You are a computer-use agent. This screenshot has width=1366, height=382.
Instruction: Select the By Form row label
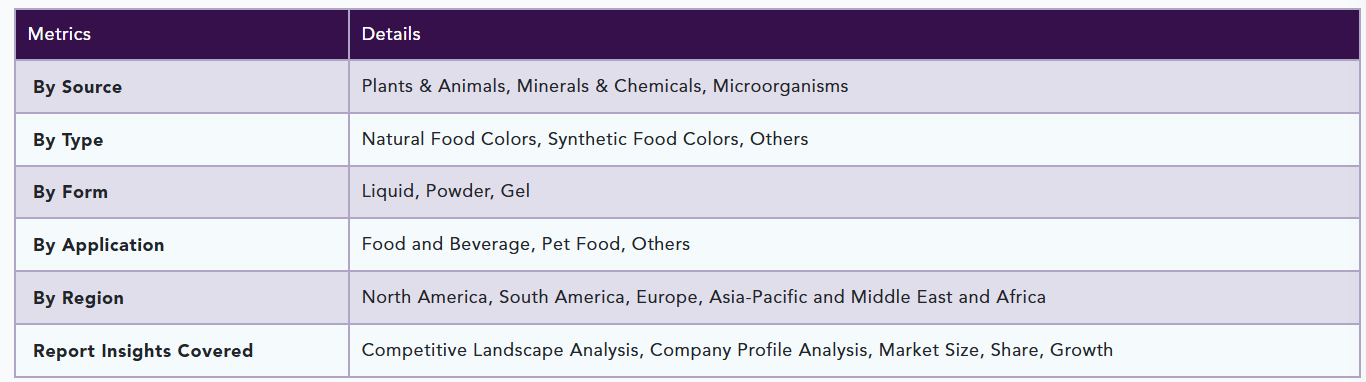(70, 192)
